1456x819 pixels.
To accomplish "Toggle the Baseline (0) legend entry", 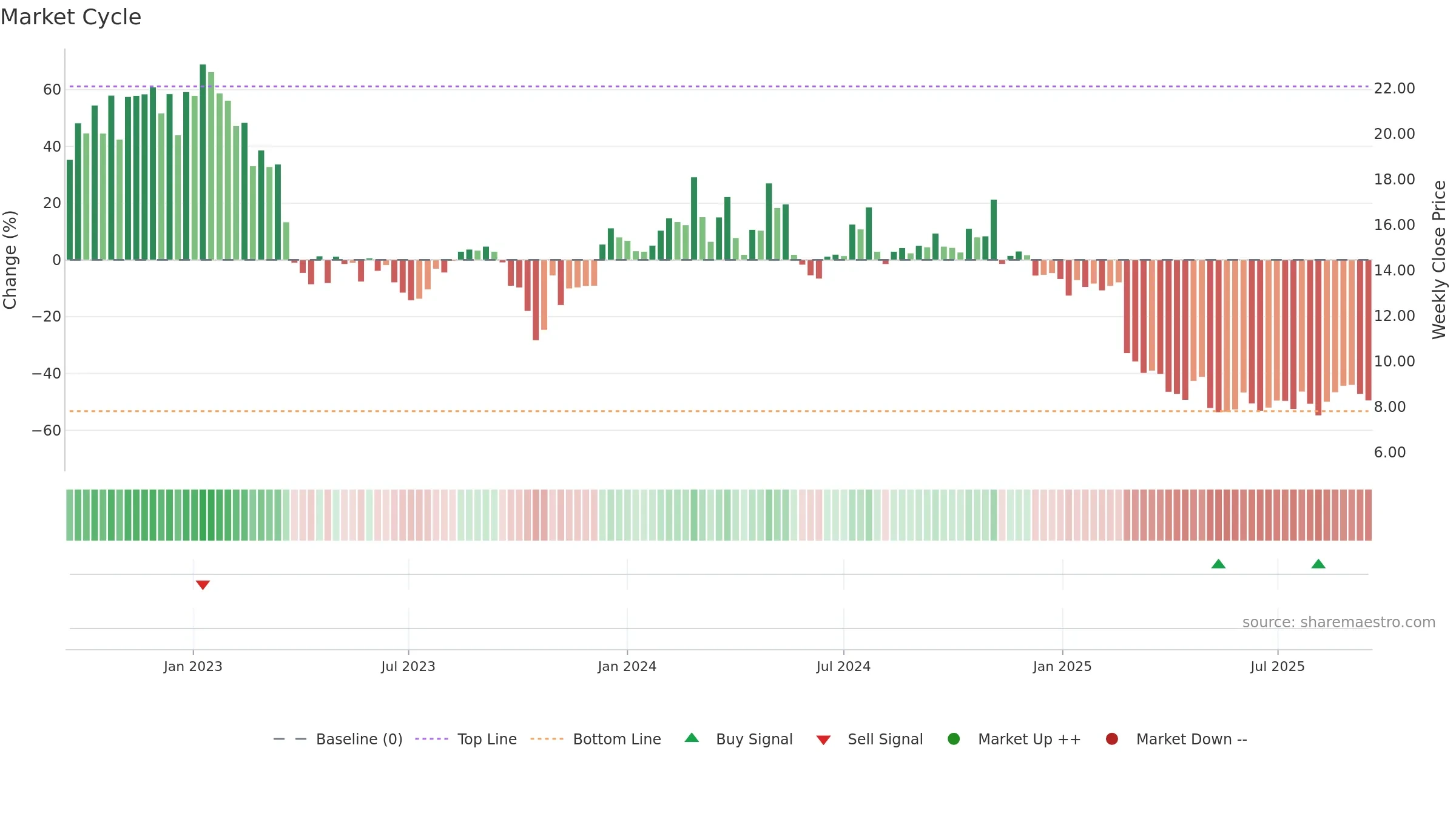I will pos(338,739).
